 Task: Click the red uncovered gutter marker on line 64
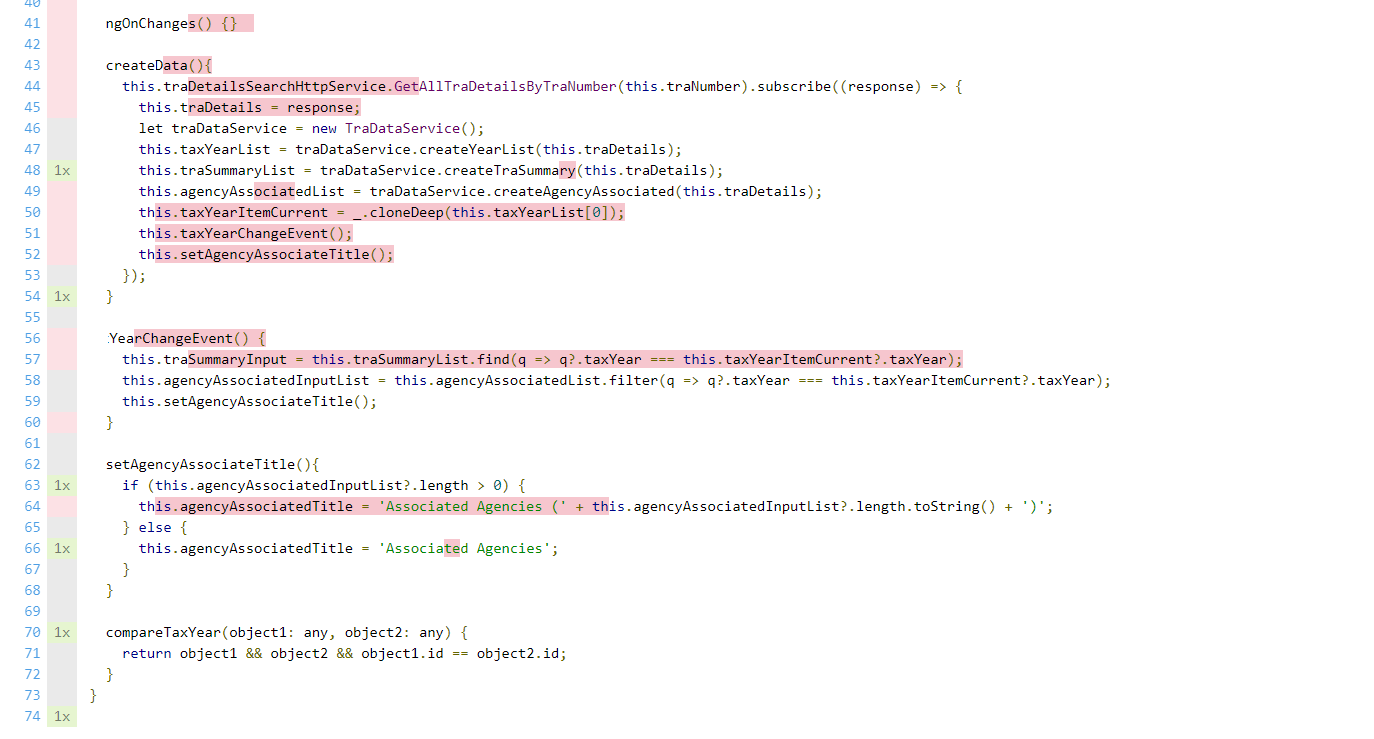tap(62, 506)
